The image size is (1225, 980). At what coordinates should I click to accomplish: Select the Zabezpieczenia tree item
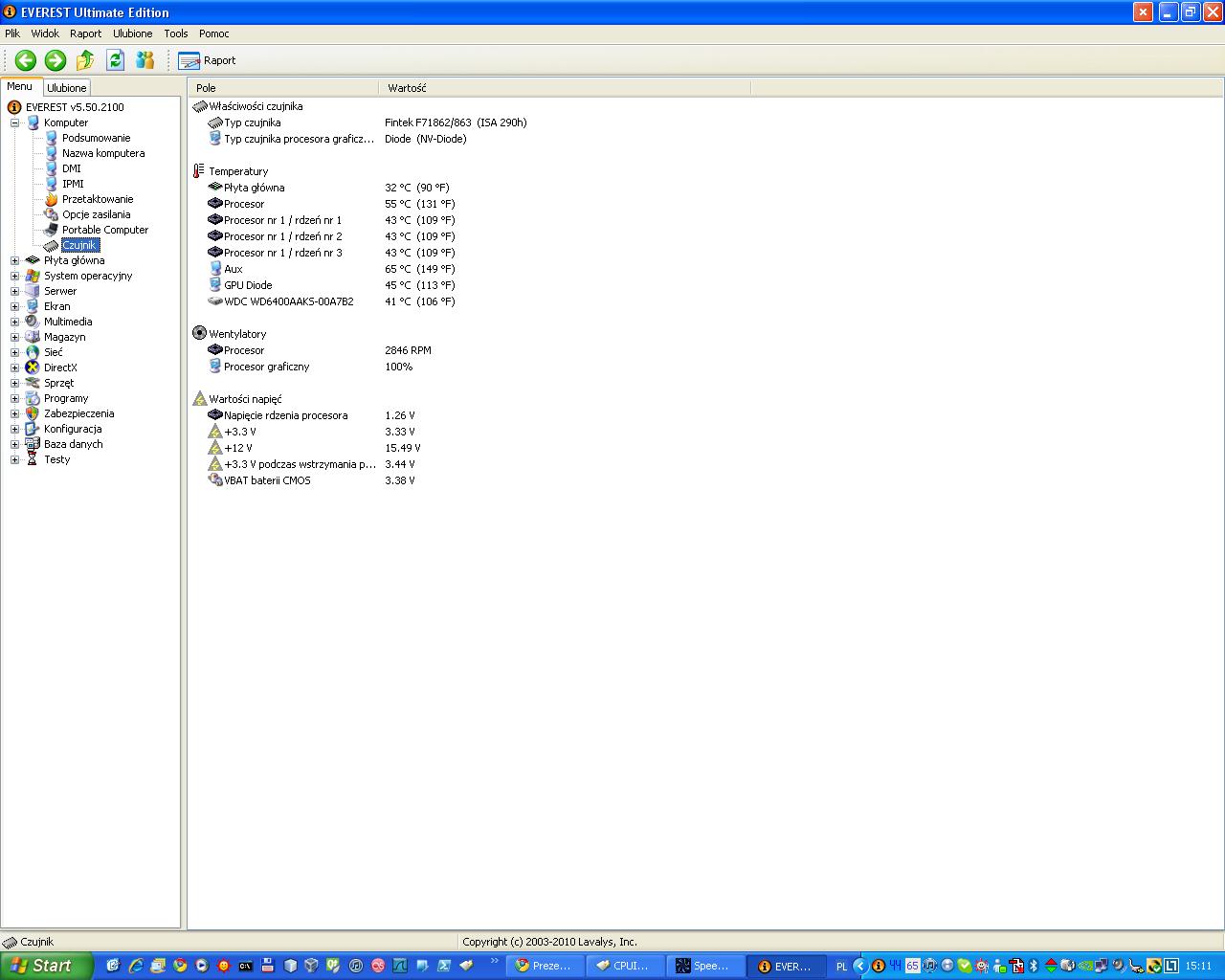pyautogui.click(x=78, y=413)
